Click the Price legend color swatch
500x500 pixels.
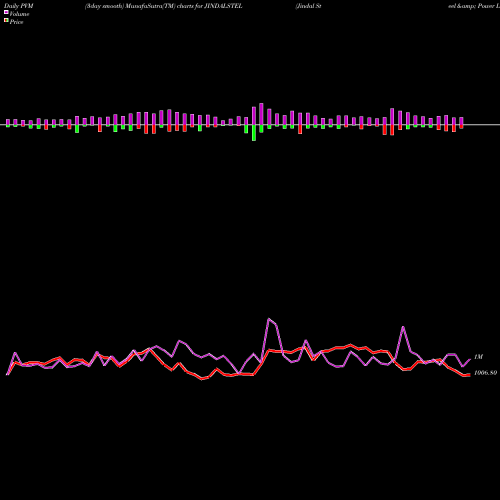click(x=6, y=21)
